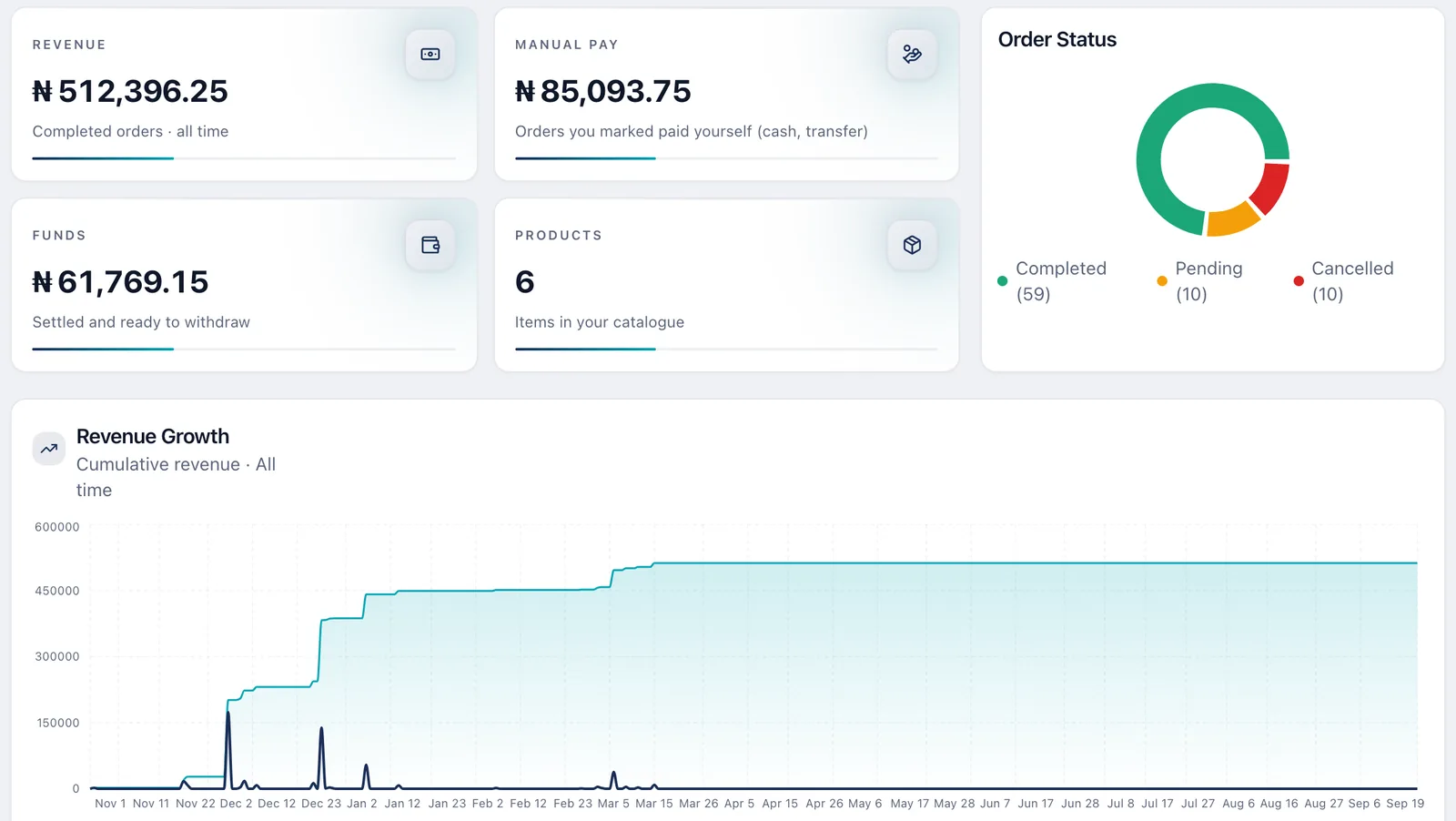Click the Cancelled (10) legend label
This screenshot has width=1456, height=821.
[1352, 281]
